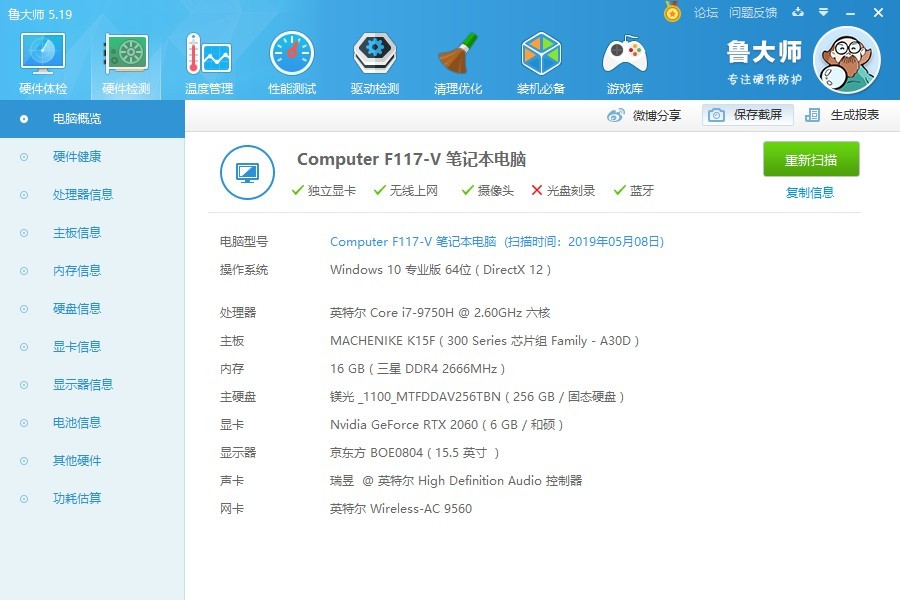
Task: Launch the 性能测试 performance test
Action: [x=291, y=60]
